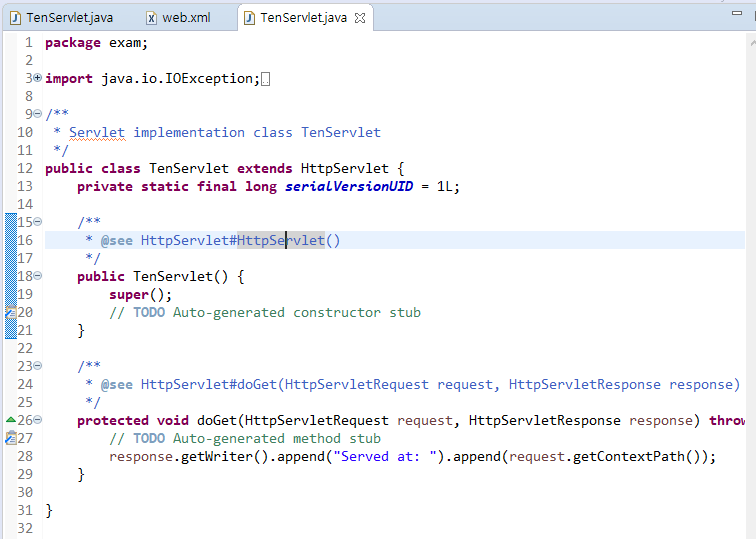Click highlighted 'HttpServlet()' on line 16
Screen dimensions: 756x539
[288, 240]
